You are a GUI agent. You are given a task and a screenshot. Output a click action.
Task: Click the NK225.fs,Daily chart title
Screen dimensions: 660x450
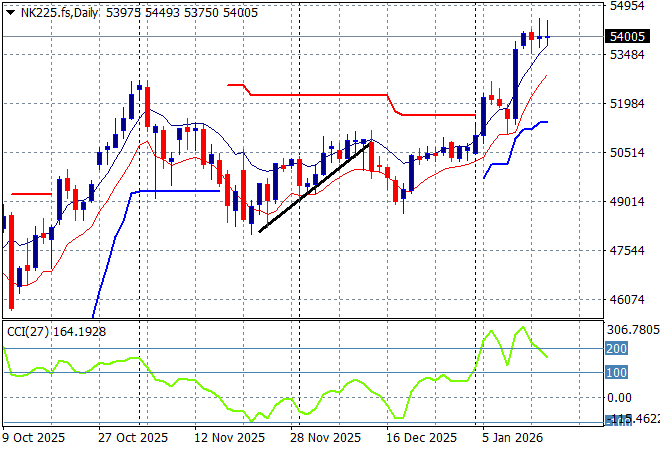[59, 13]
